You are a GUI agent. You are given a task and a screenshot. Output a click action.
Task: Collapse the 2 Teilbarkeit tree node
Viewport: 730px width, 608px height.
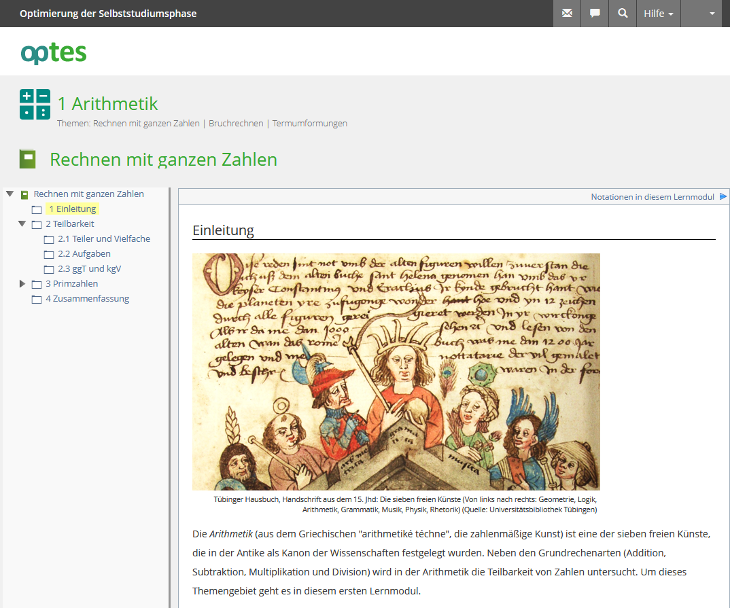pos(23,224)
